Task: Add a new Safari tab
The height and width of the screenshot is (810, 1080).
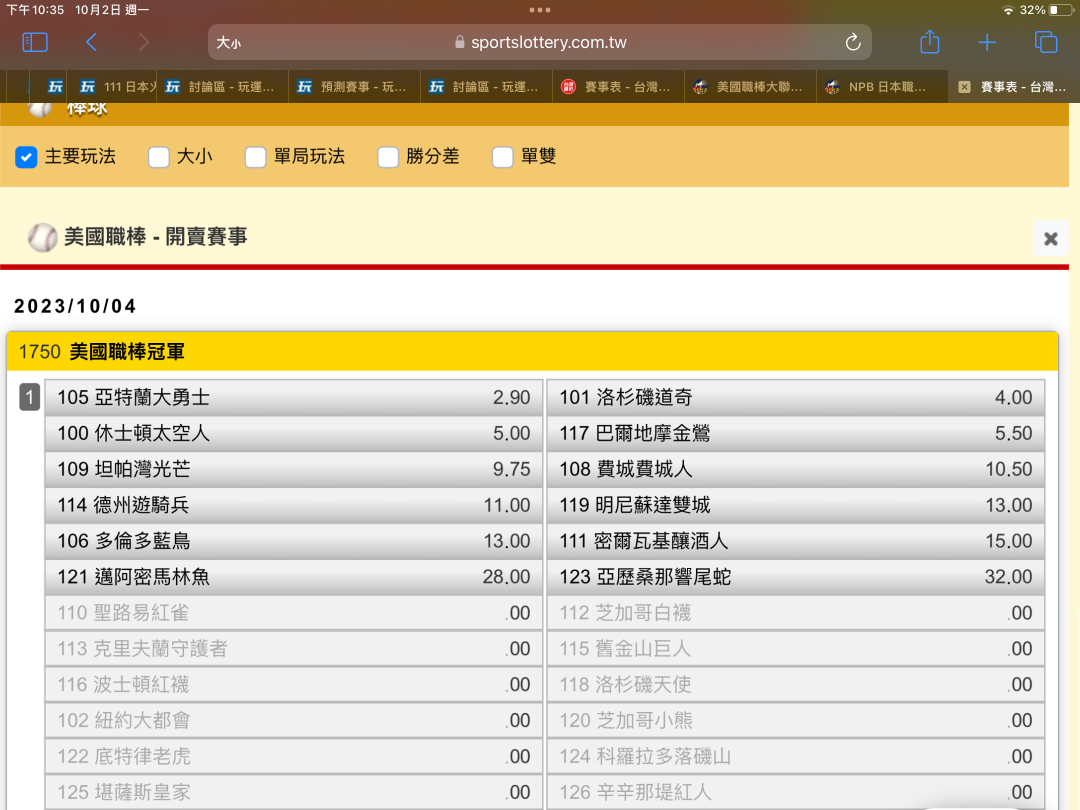Action: pos(987,43)
